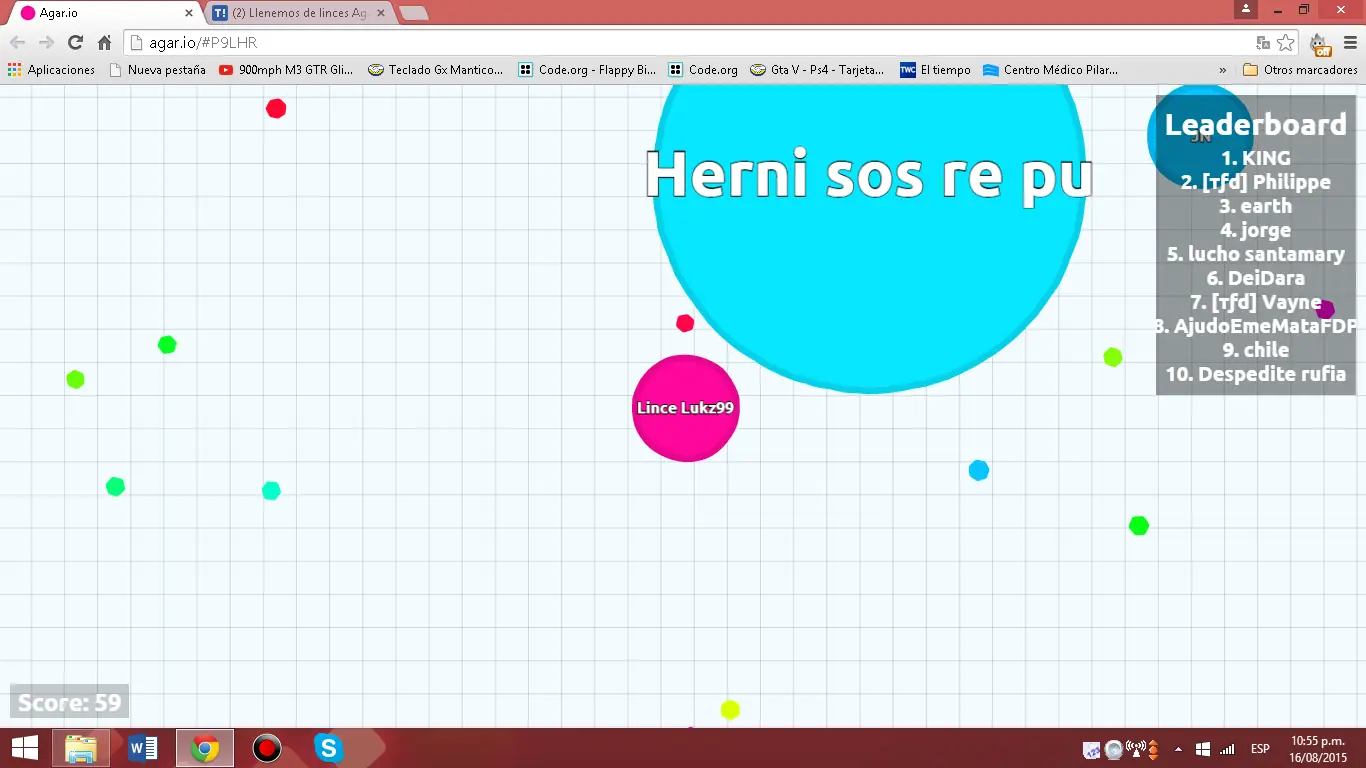Click leaderboard entry [тƒd] Philippe

click(x=1256, y=182)
